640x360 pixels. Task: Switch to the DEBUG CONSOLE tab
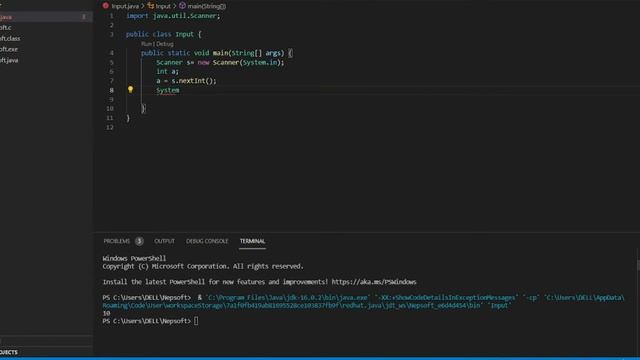pyautogui.click(x=207, y=241)
